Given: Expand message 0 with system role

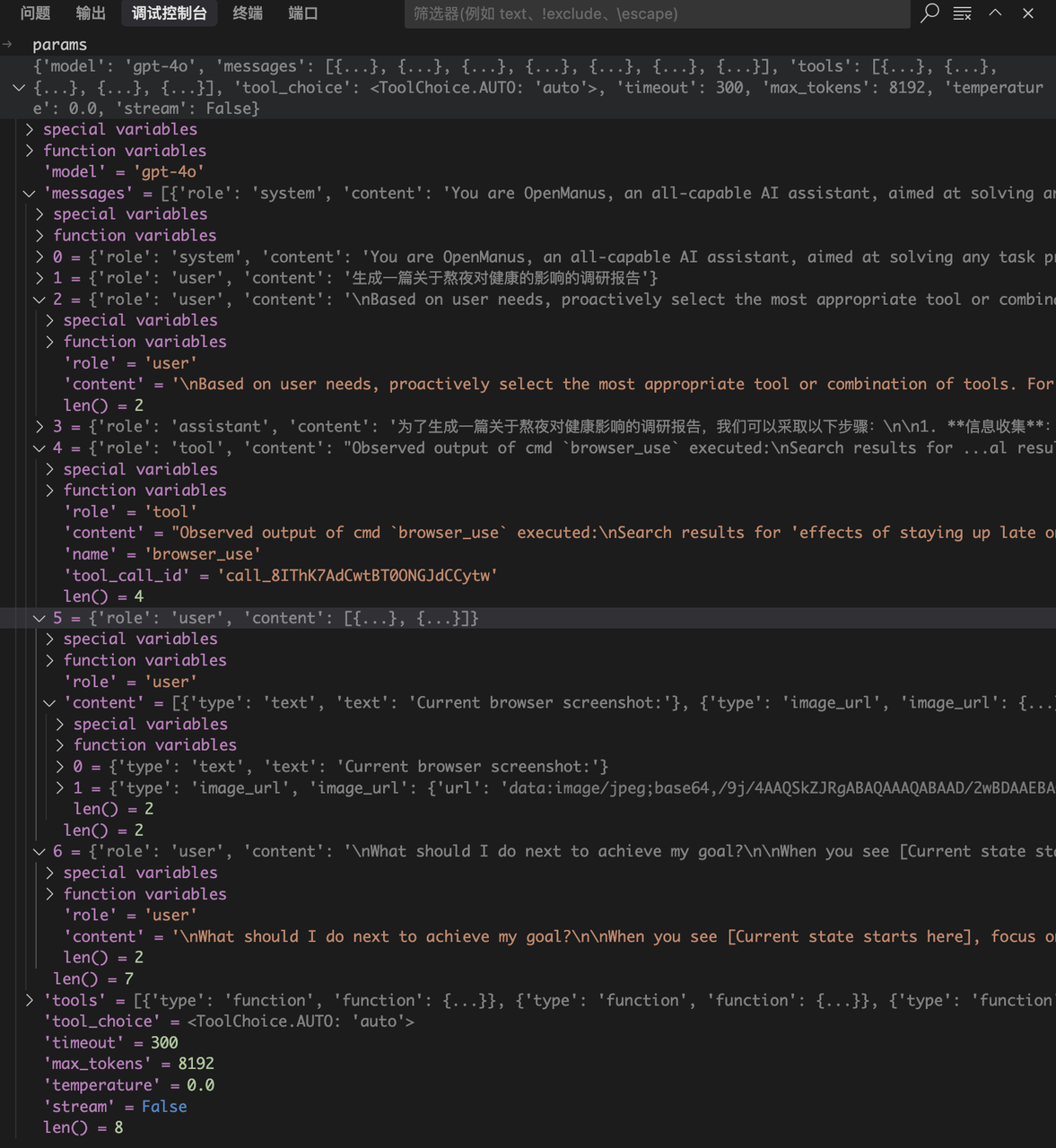Looking at the screenshot, I should (39, 257).
